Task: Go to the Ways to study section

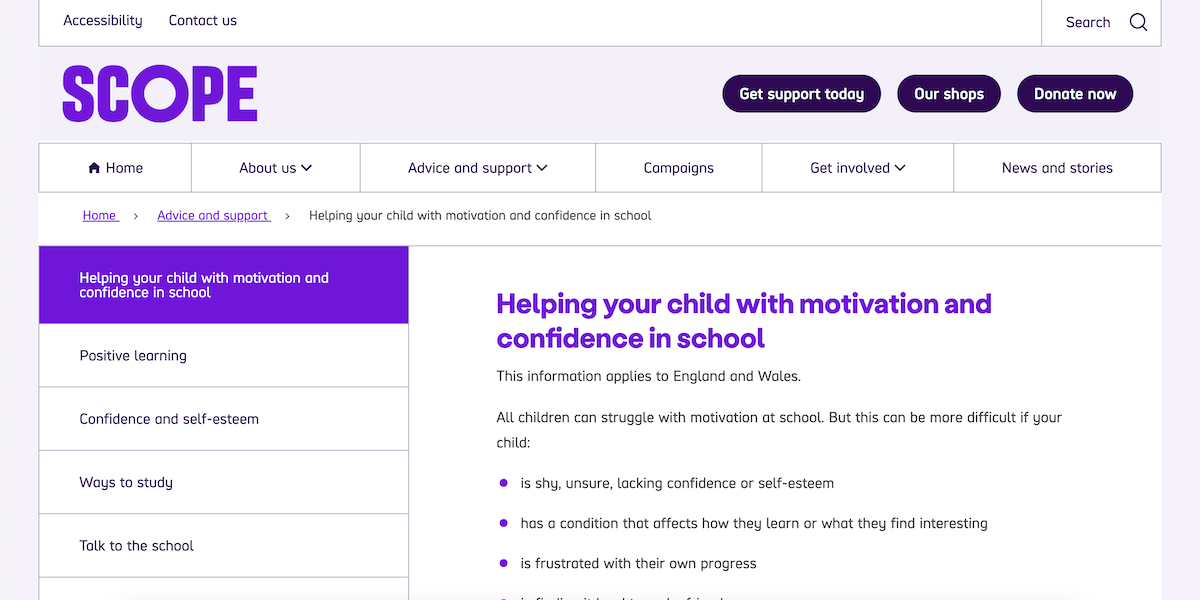Action: click(x=126, y=482)
